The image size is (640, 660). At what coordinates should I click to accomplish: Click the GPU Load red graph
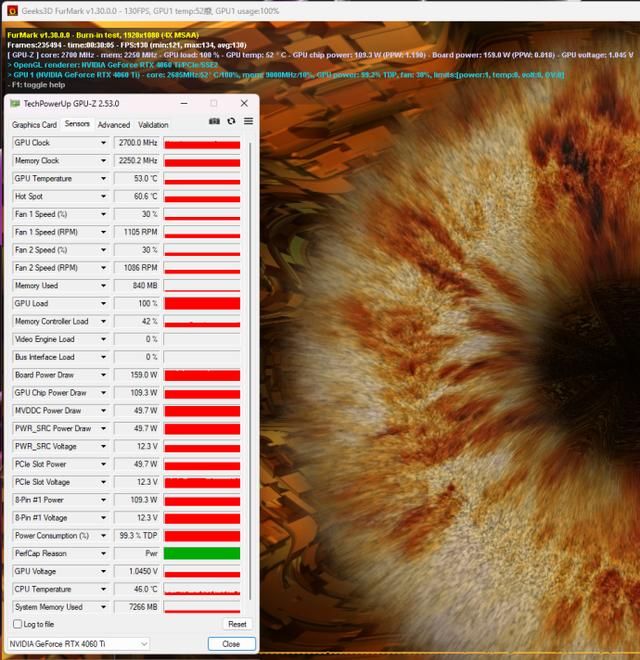point(202,303)
